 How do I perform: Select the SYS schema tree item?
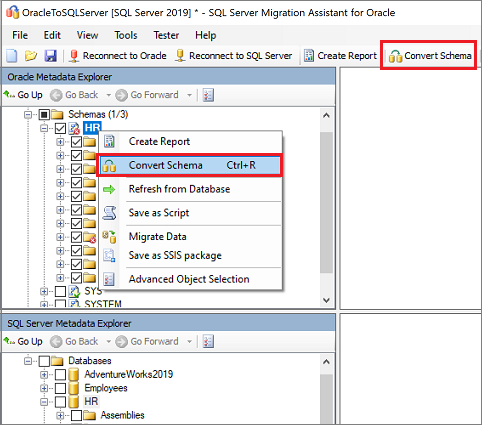point(93,291)
